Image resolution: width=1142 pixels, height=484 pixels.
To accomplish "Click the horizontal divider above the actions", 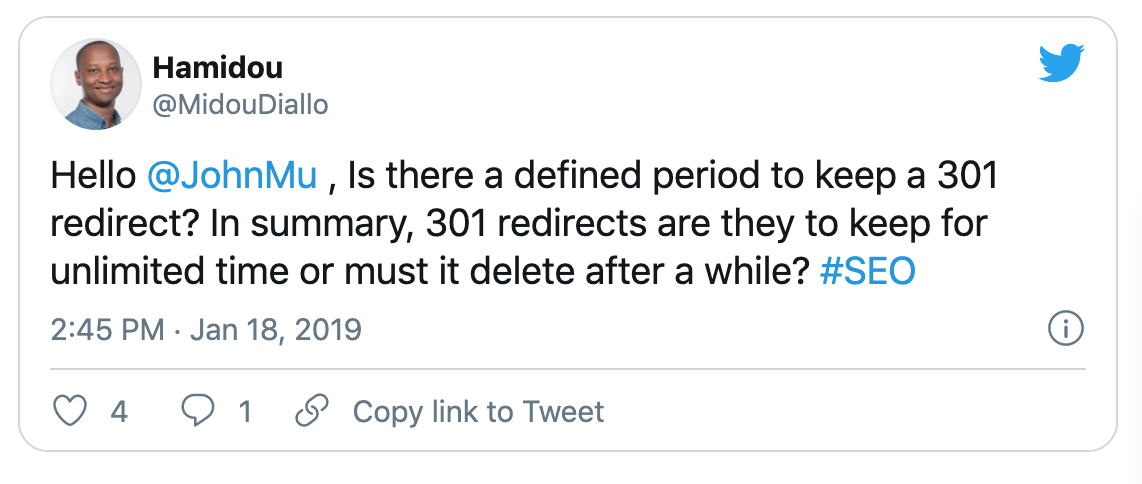I will 568,369.
